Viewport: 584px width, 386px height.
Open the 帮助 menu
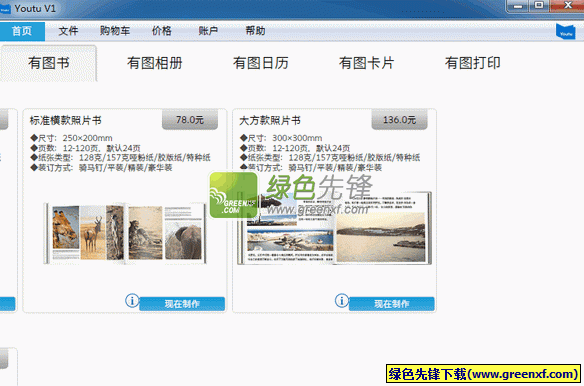[x=255, y=31]
